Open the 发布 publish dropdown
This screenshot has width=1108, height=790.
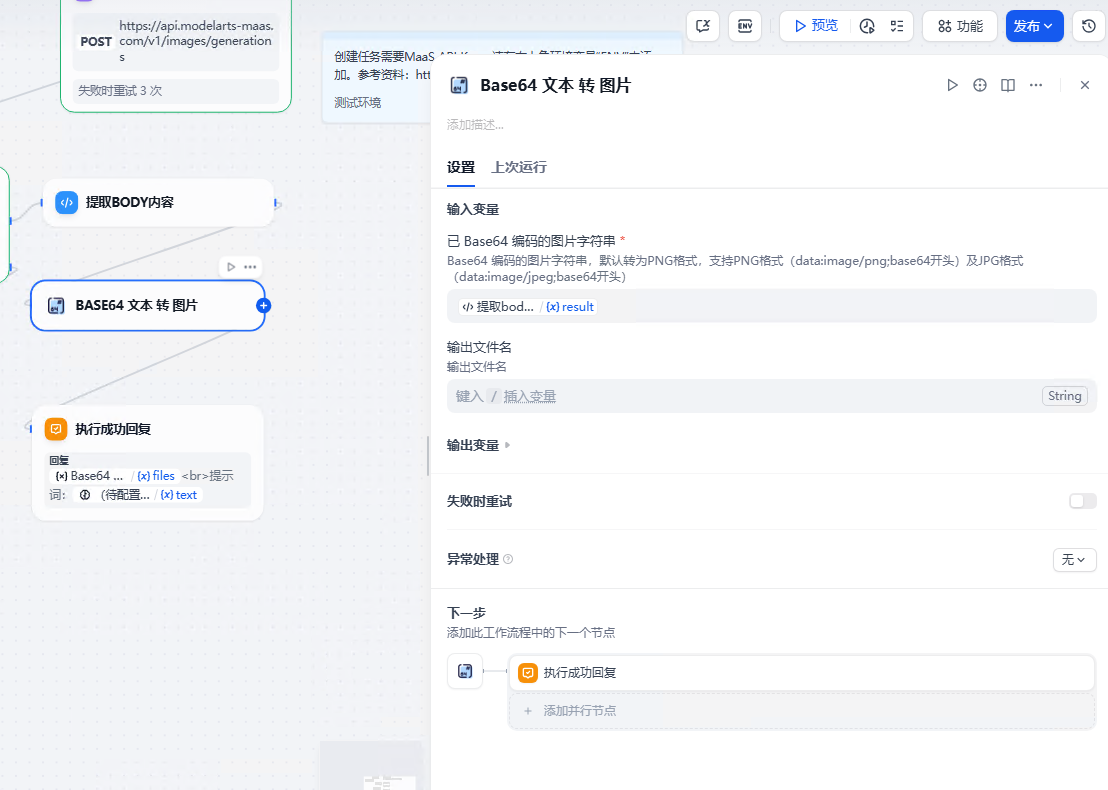[1034, 26]
